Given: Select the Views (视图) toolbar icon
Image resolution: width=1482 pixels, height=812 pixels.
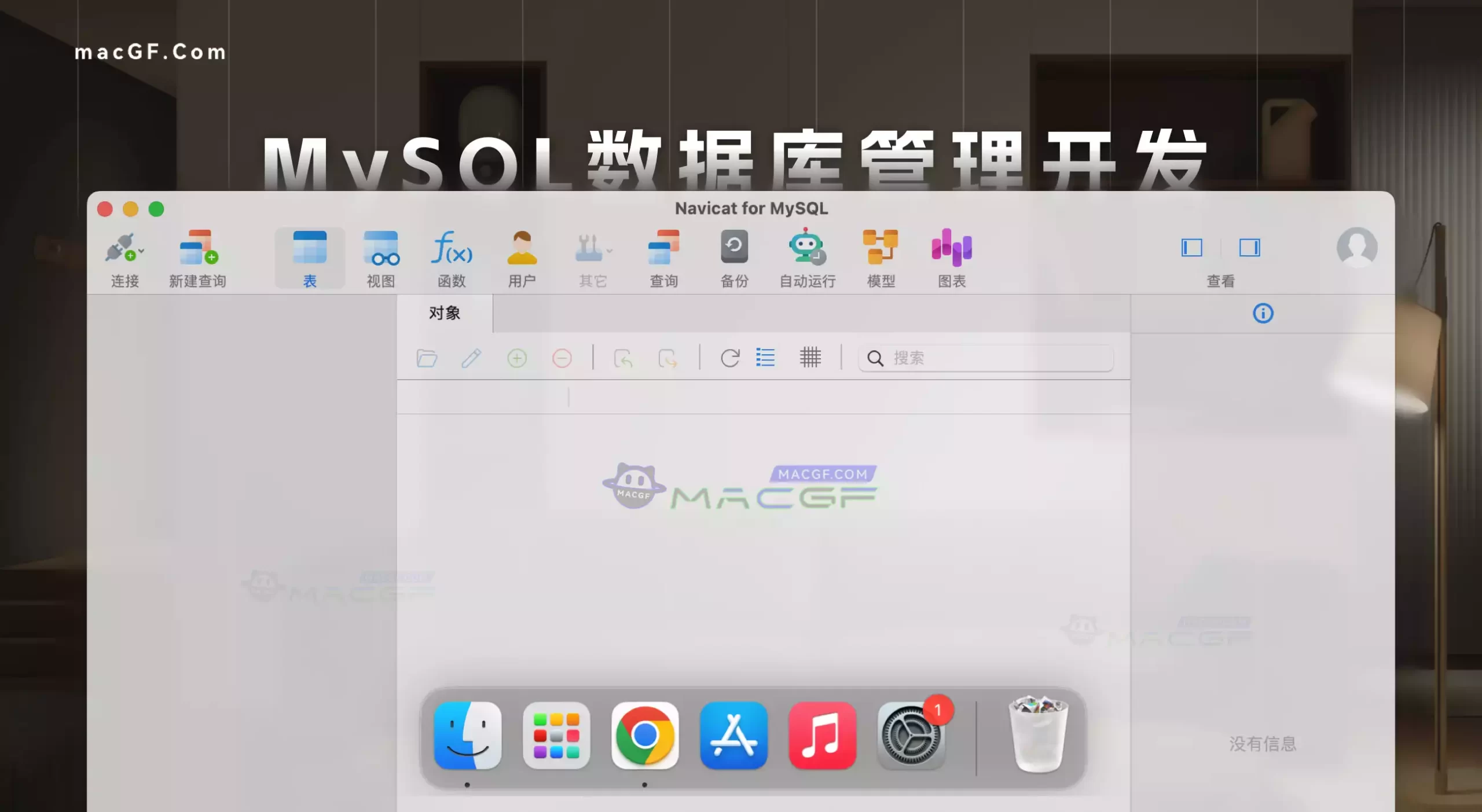Looking at the screenshot, I should tap(380, 249).
